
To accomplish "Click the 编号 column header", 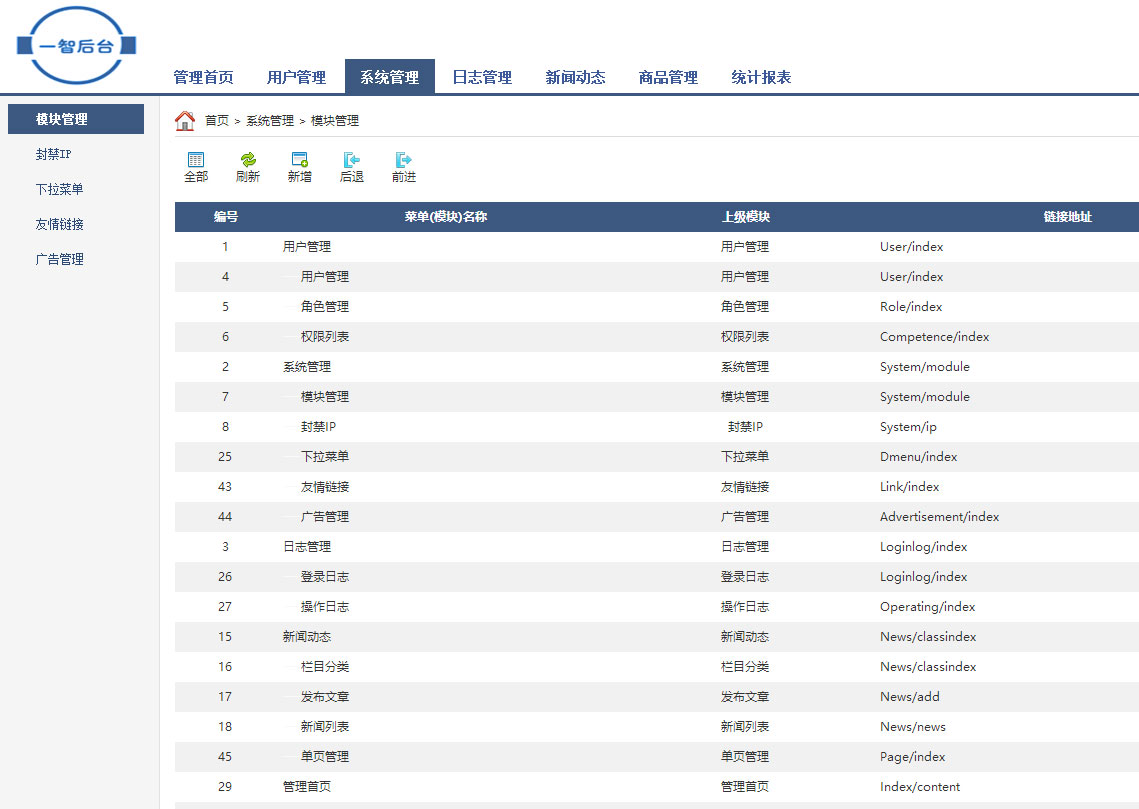I will [225, 217].
